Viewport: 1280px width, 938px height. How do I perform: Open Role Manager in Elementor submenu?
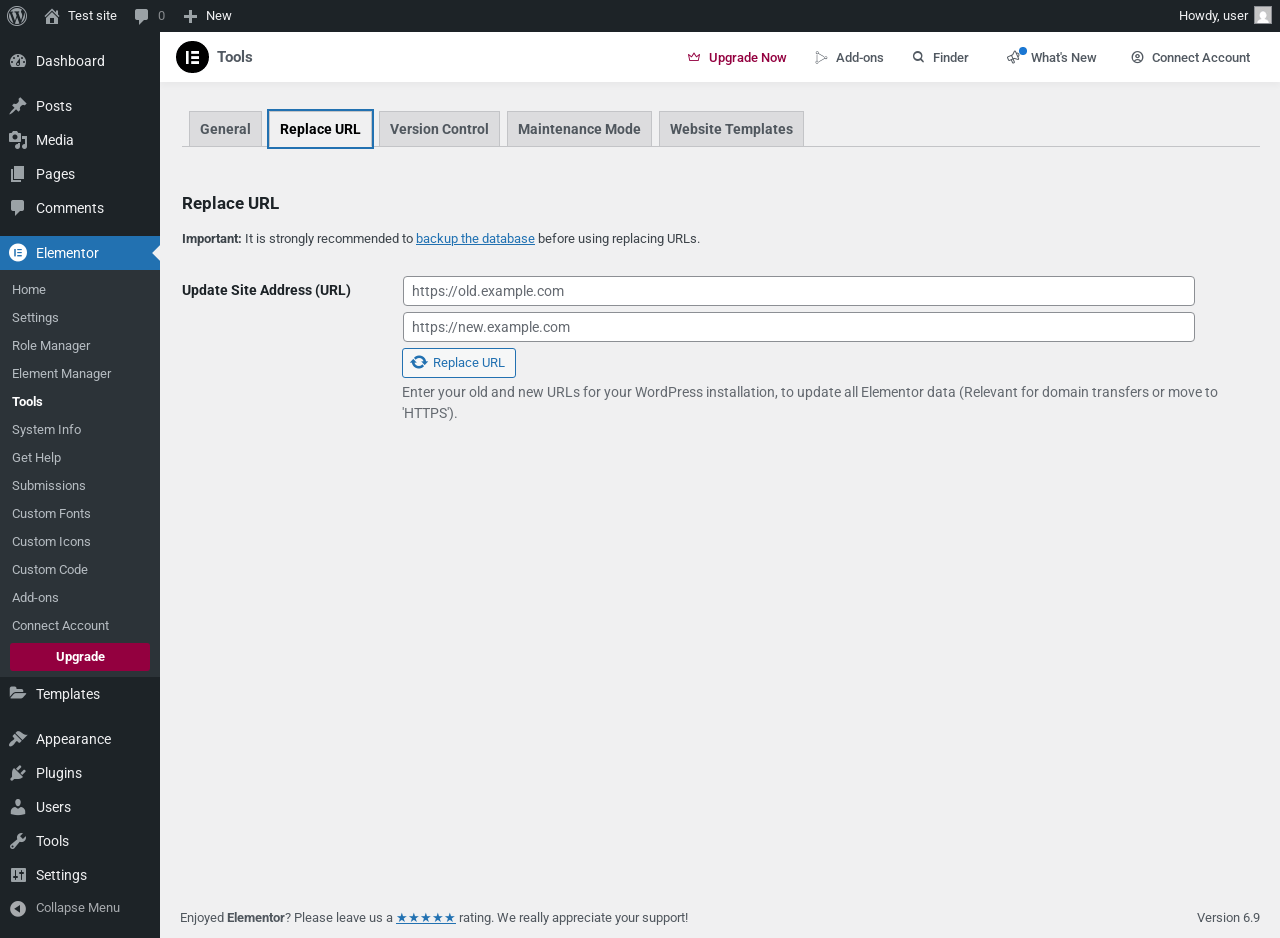tap(51, 345)
